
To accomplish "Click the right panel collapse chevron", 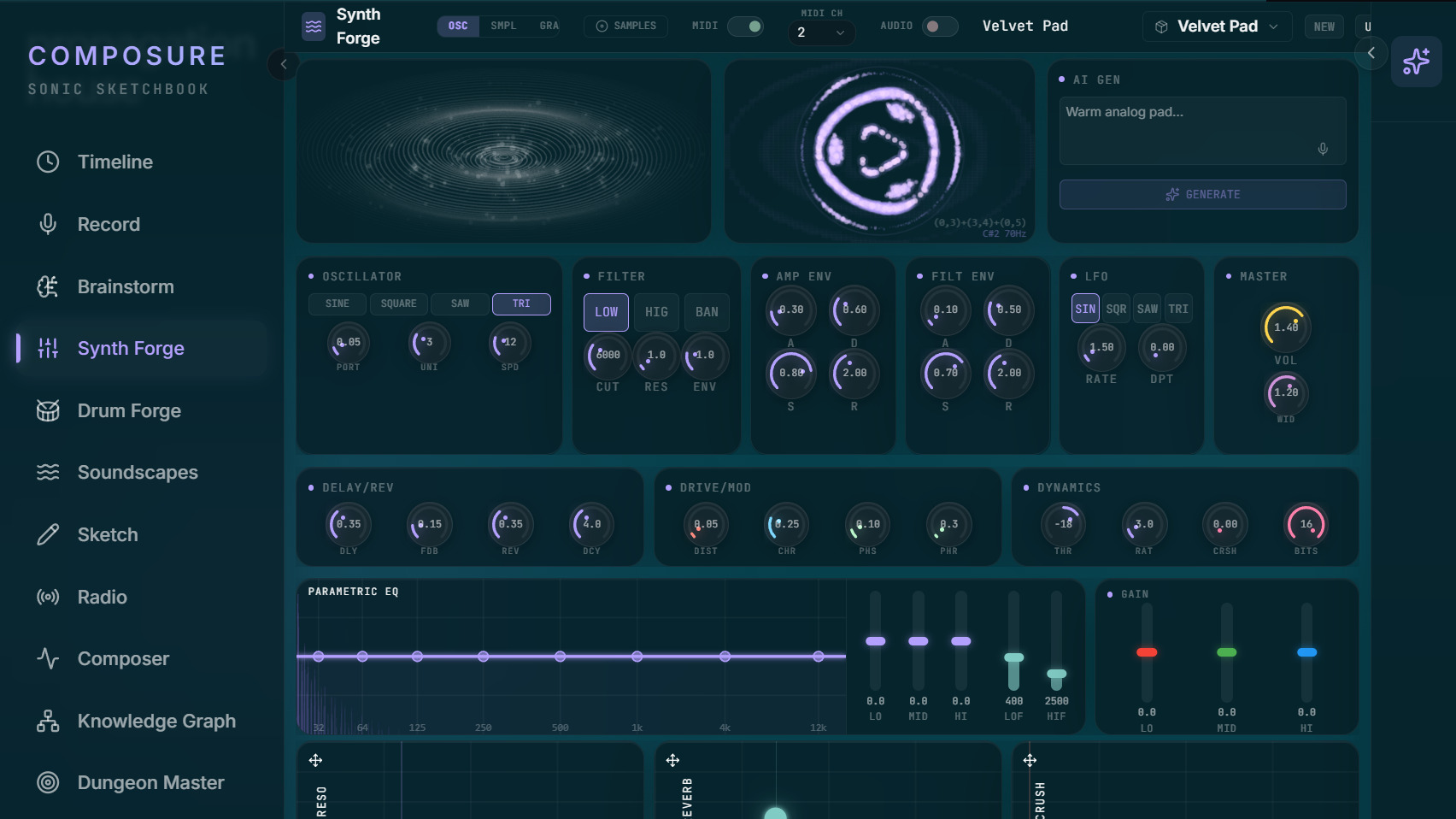I will [1371, 53].
